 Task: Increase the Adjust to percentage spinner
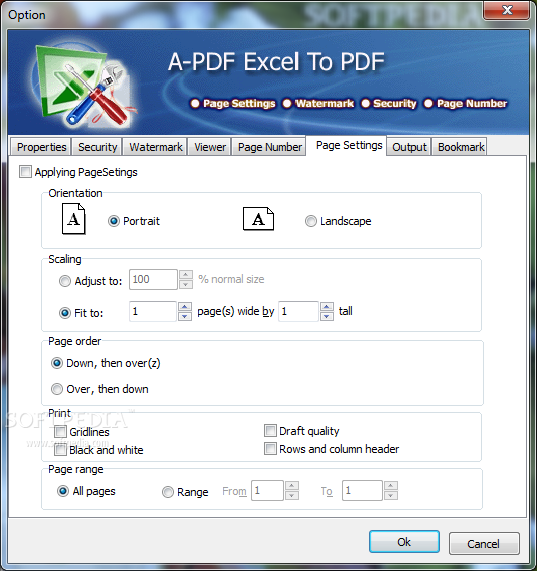point(186,275)
